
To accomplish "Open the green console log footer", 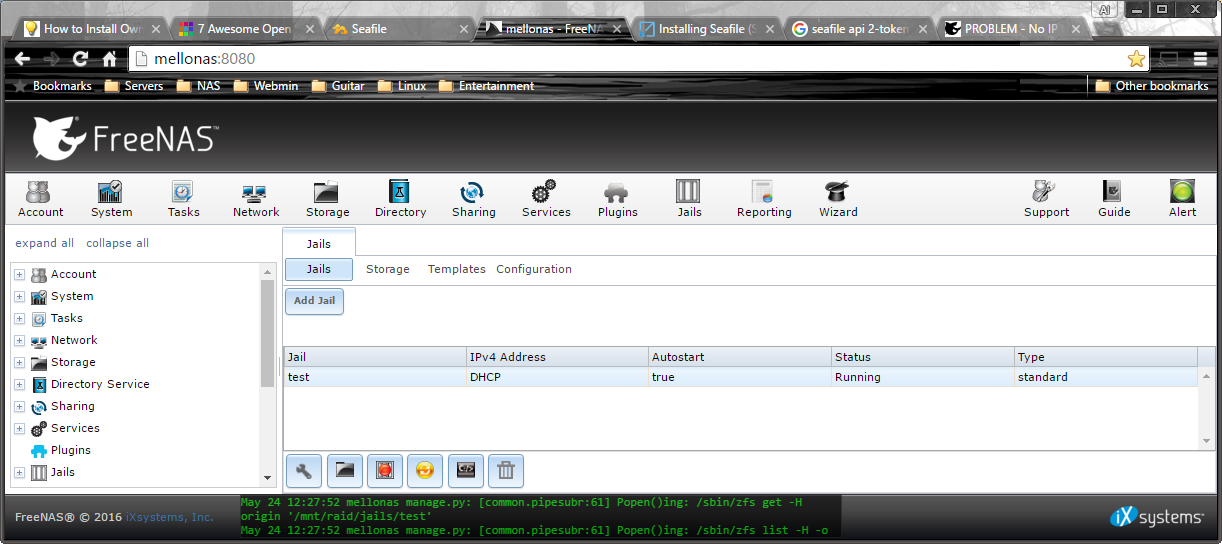I will pyautogui.click(x=540, y=516).
